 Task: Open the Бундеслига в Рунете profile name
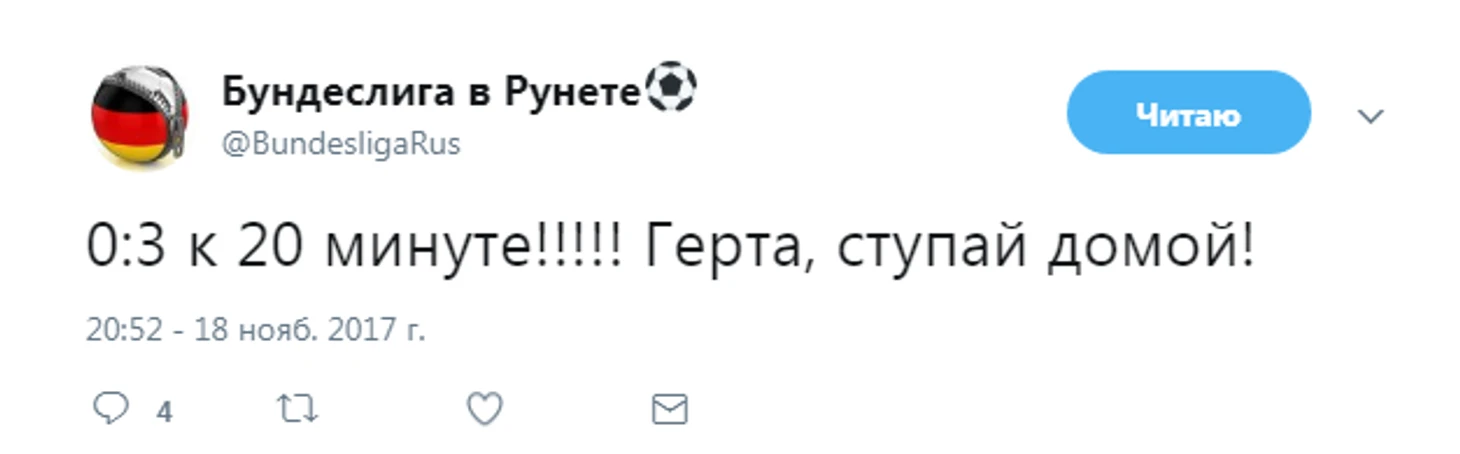point(430,93)
